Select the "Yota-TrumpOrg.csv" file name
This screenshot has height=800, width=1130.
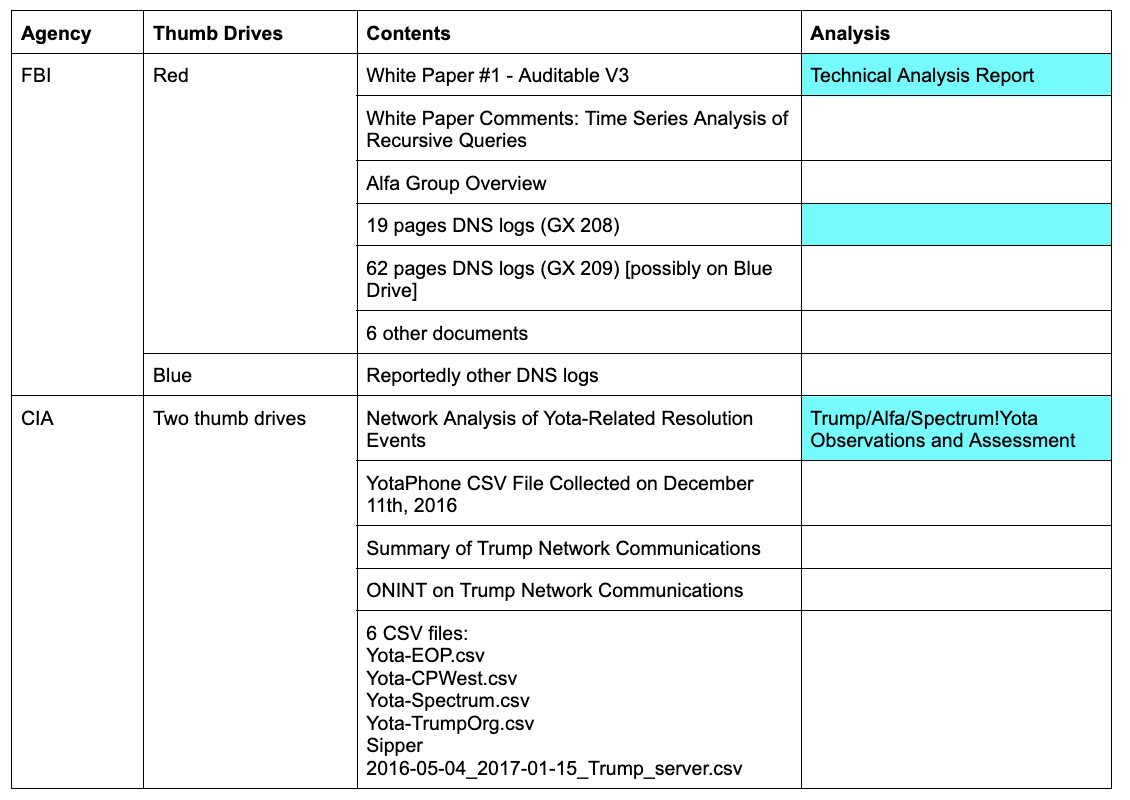[x=450, y=723]
